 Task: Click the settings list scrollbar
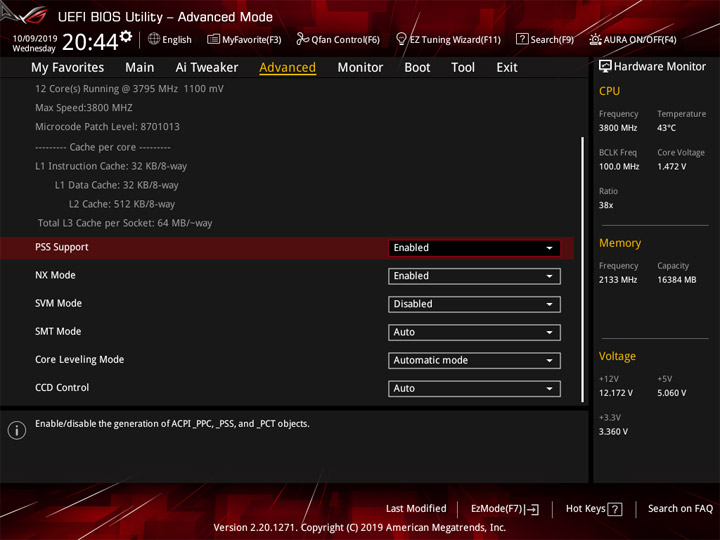(583, 269)
